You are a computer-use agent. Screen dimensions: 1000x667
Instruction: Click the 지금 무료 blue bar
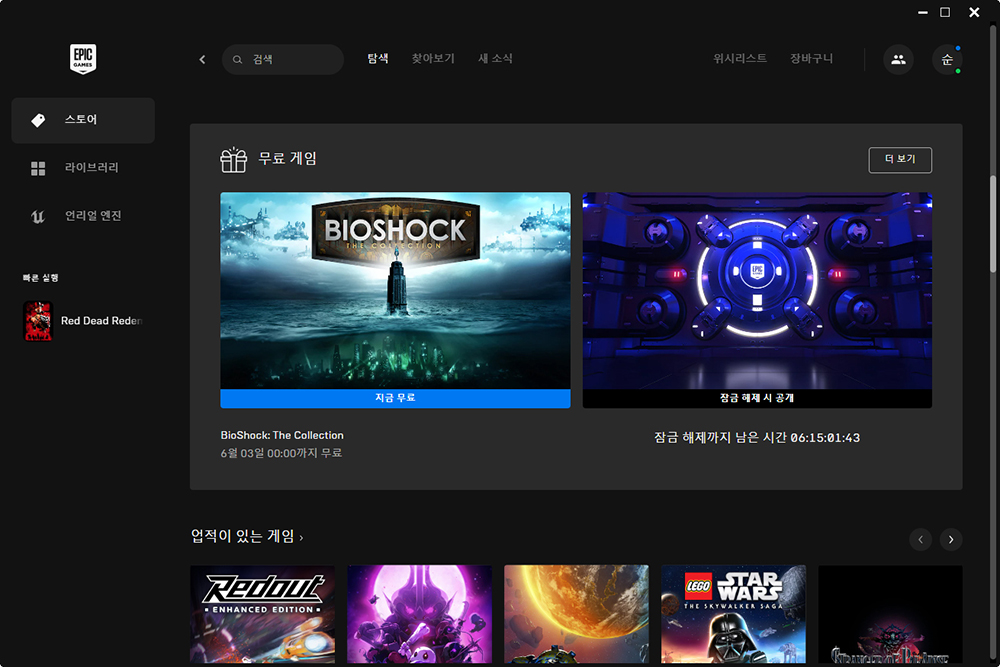[x=395, y=398]
